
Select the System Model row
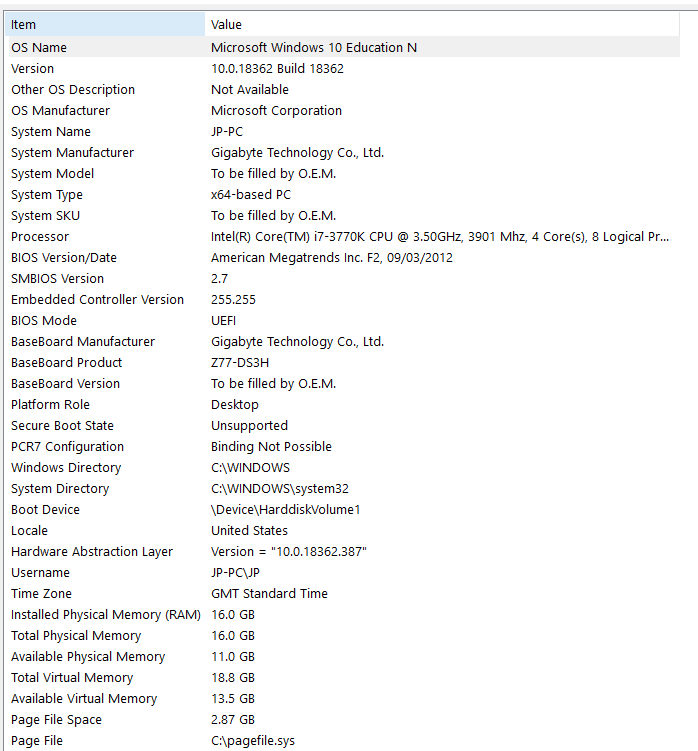click(52, 174)
